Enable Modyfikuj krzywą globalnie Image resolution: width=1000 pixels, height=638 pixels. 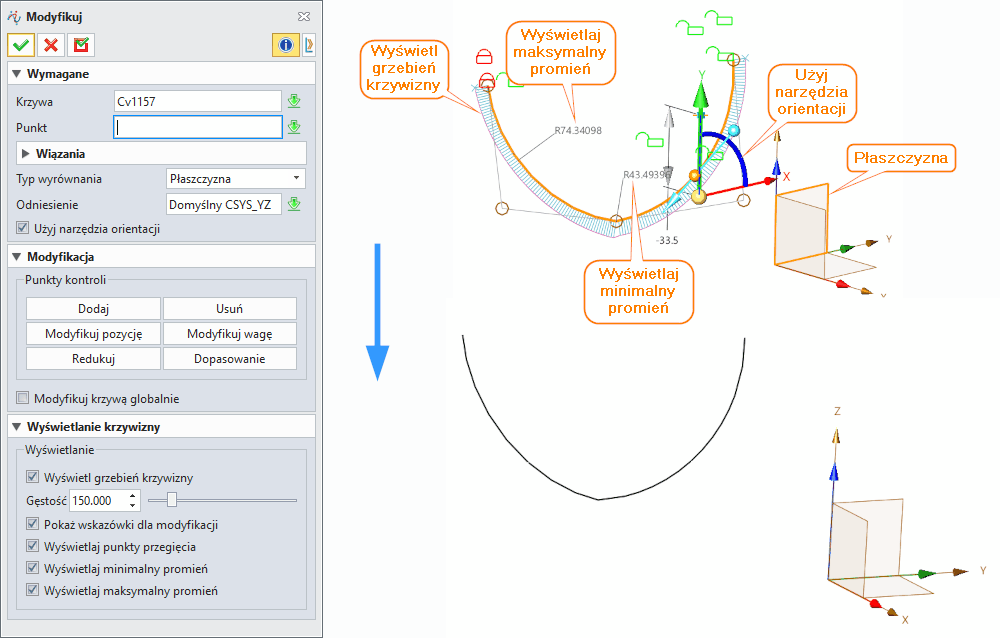24,399
